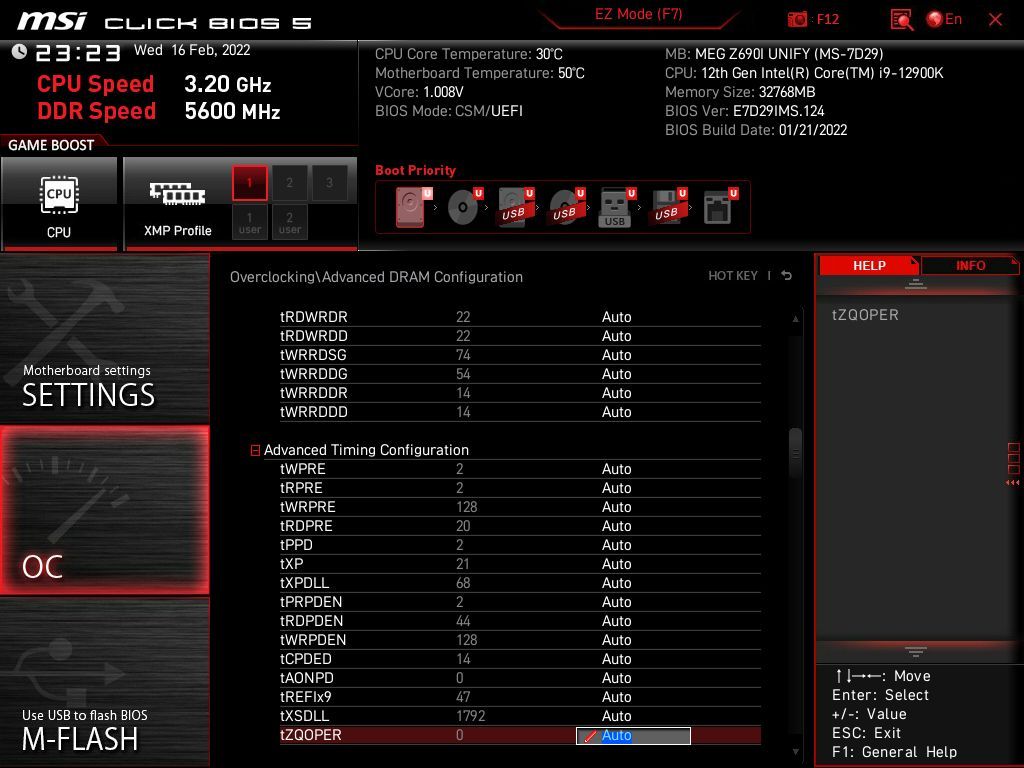Image resolution: width=1024 pixels, height=768 pixels.
Task: Switch to the INFO tab
Action: [970, 265]
